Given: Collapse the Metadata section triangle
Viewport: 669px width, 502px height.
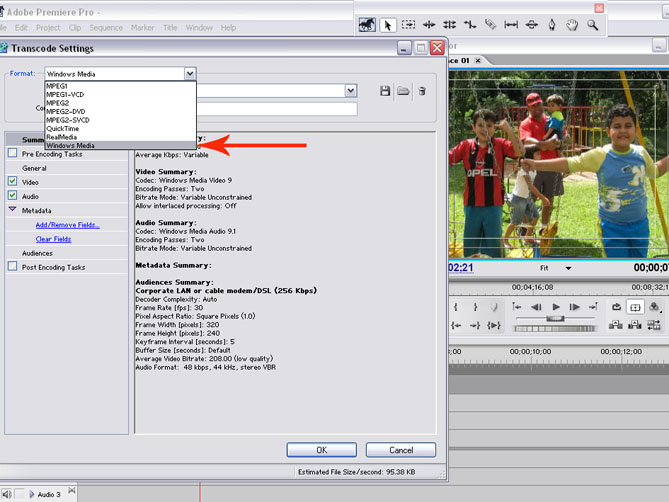Looking at the screenshot, I should pos(13,210).
